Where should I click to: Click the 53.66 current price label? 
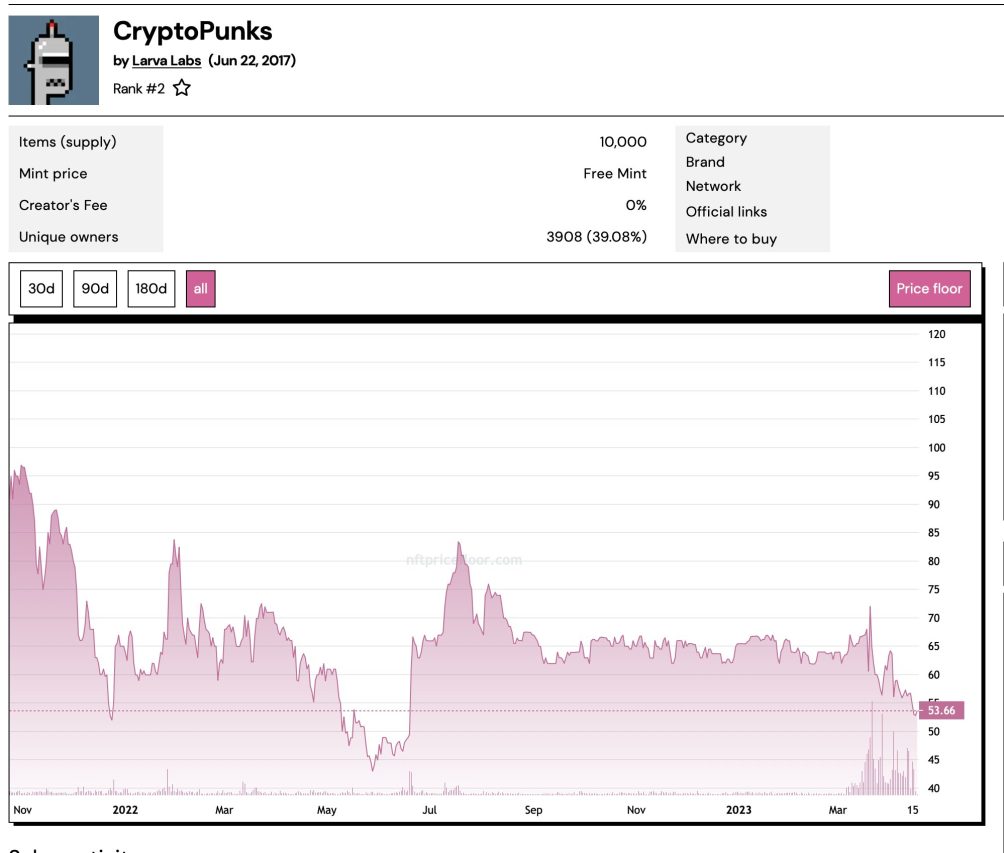pos(941,710)
